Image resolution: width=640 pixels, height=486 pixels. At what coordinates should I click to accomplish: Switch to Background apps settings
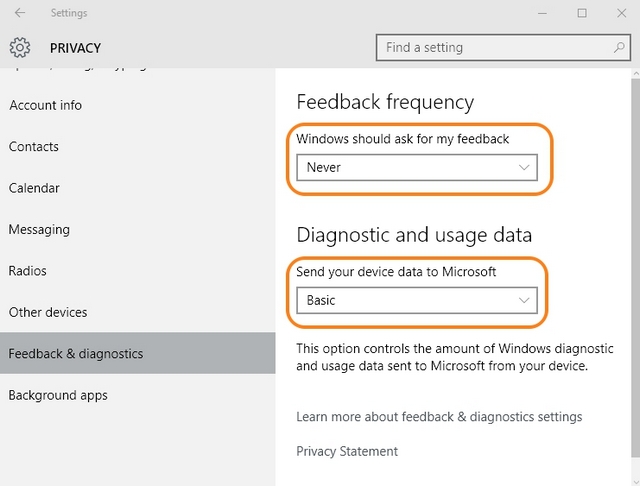click(58, 395)
